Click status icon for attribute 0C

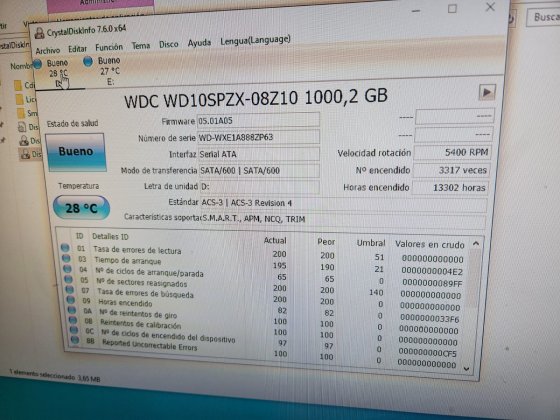click(74, 330)
